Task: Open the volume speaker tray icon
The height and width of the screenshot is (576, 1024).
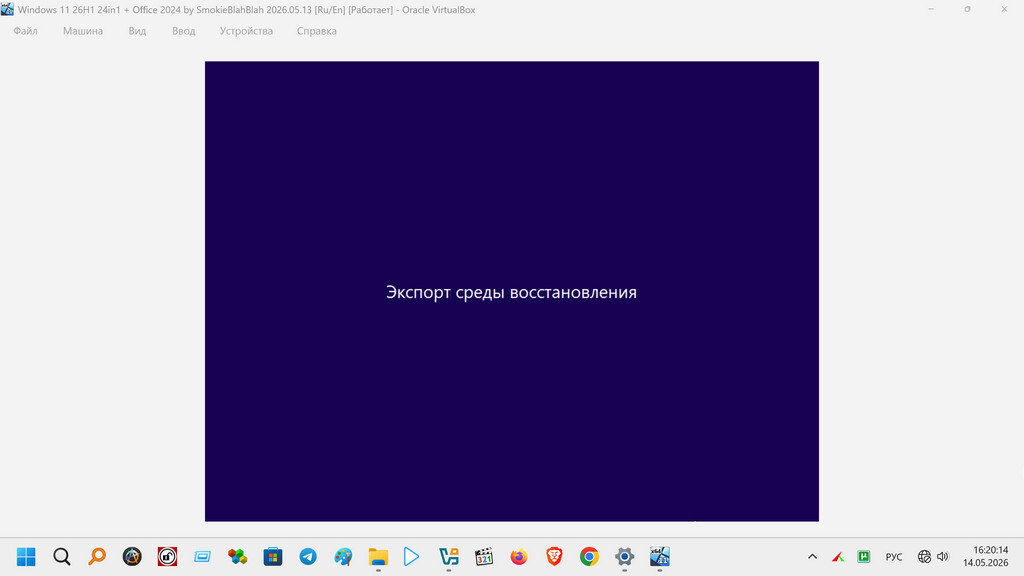Action: pyautogui.click(x=942, y=556)
